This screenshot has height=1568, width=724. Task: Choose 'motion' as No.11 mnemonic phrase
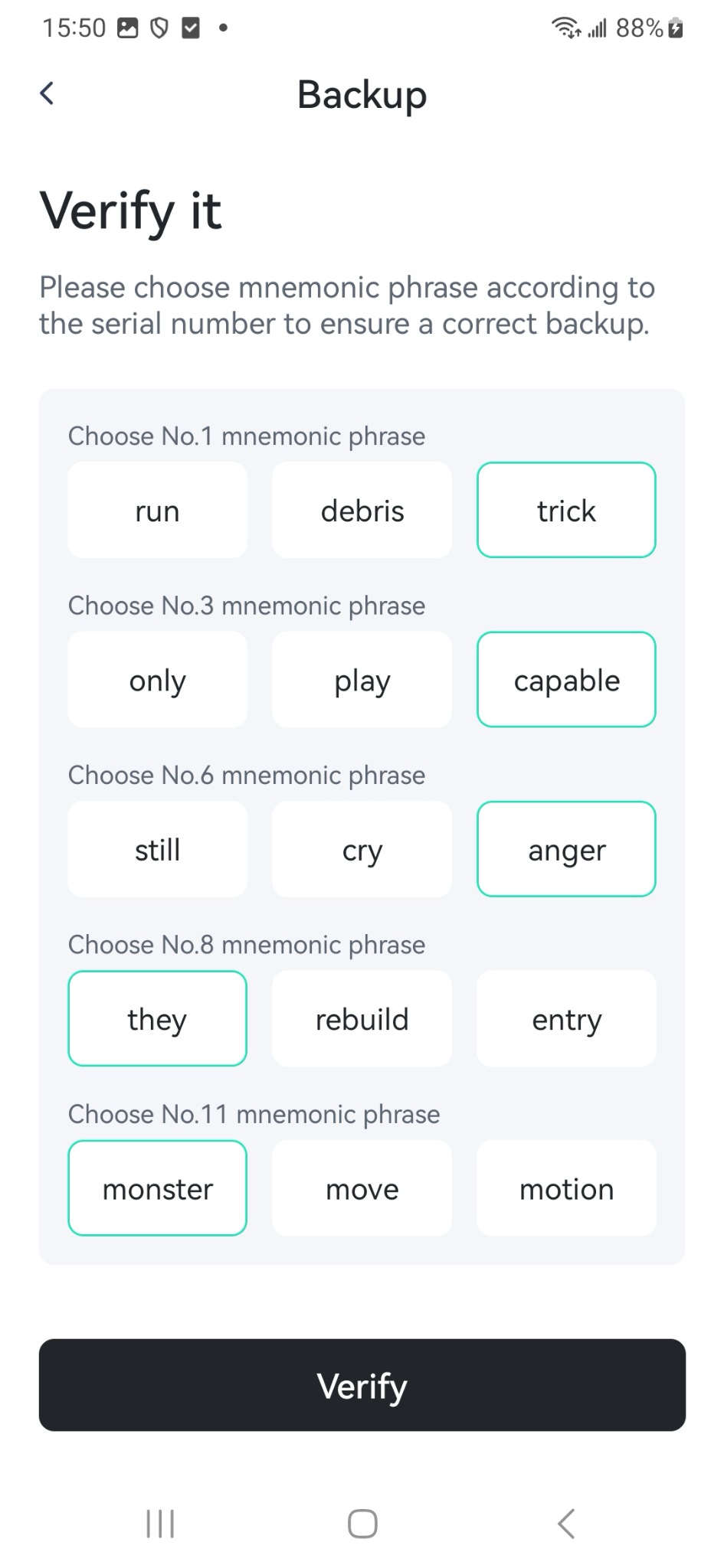pyautogui.click(x=567, y=1188)
